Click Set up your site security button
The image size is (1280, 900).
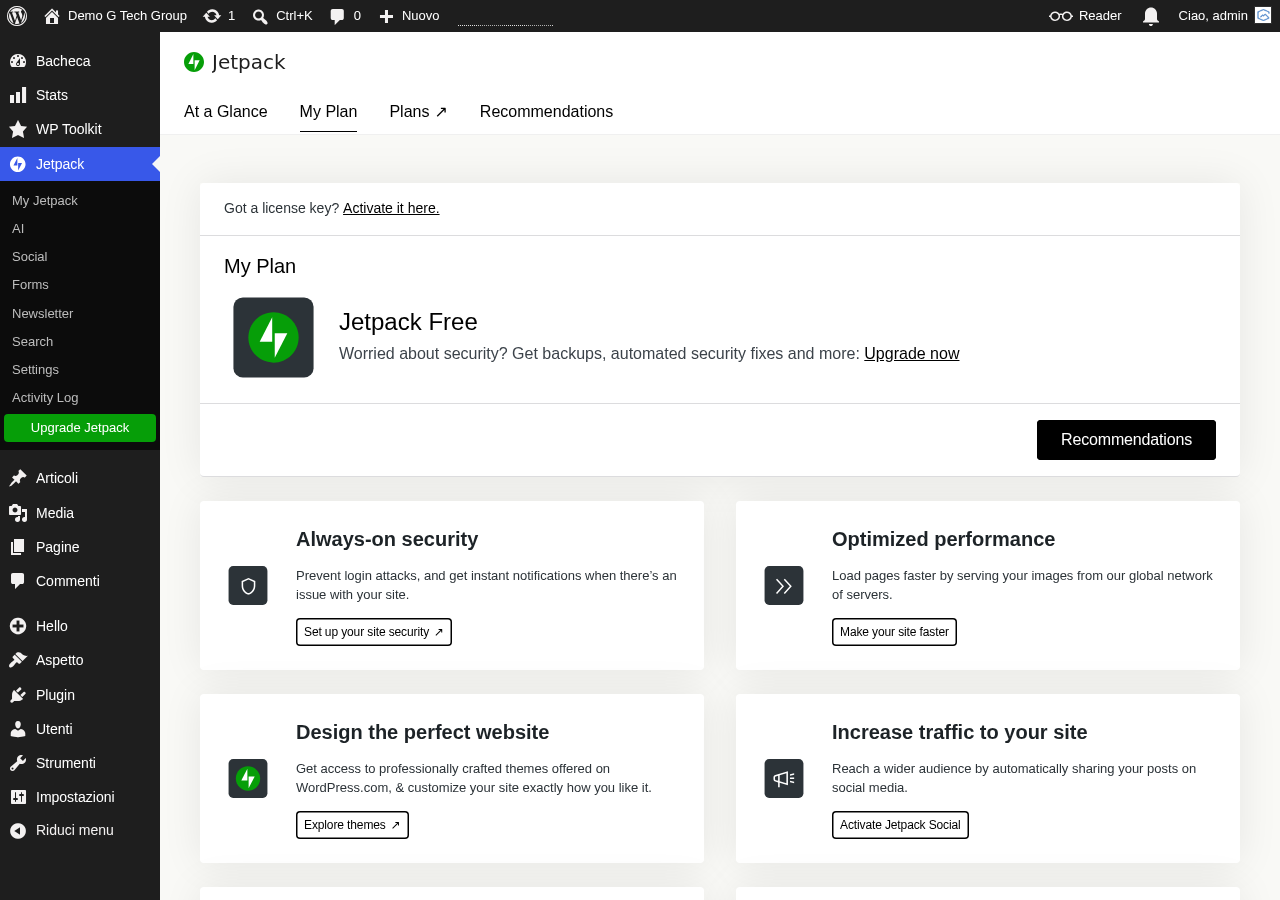coord(374,632)
